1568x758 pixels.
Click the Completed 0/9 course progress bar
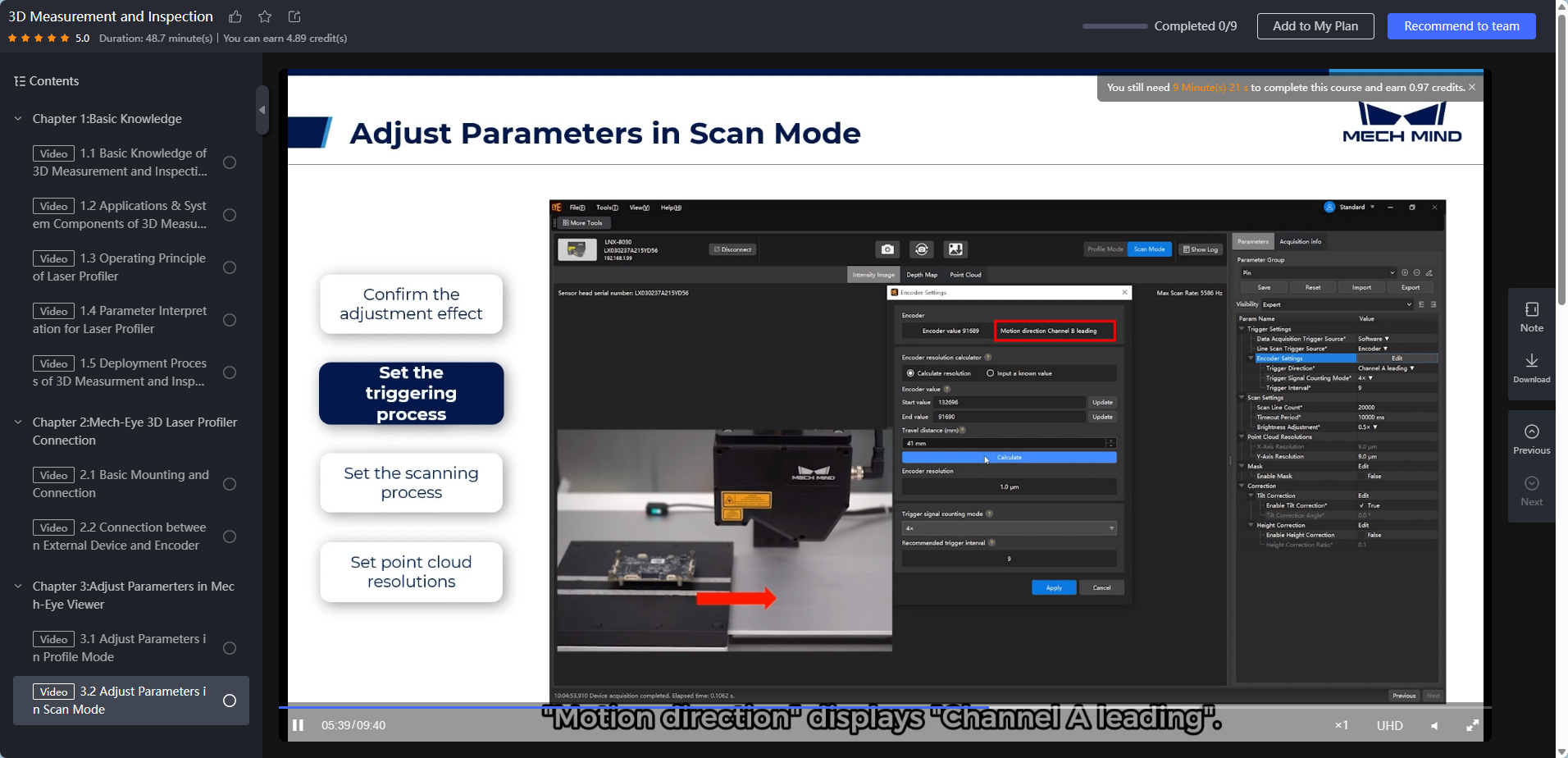1114,26
